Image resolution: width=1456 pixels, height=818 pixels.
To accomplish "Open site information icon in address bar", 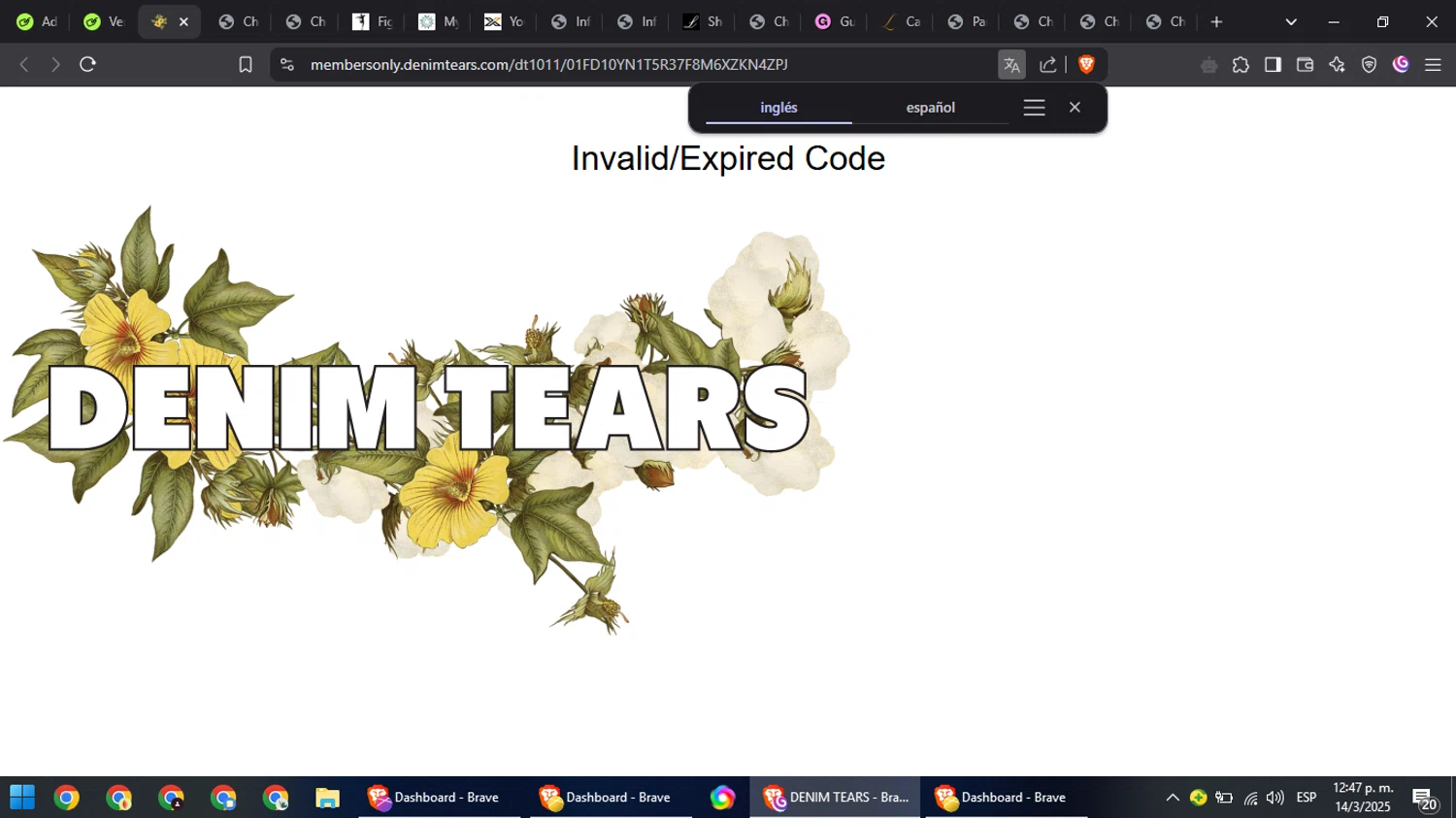I will pos(286,65).
